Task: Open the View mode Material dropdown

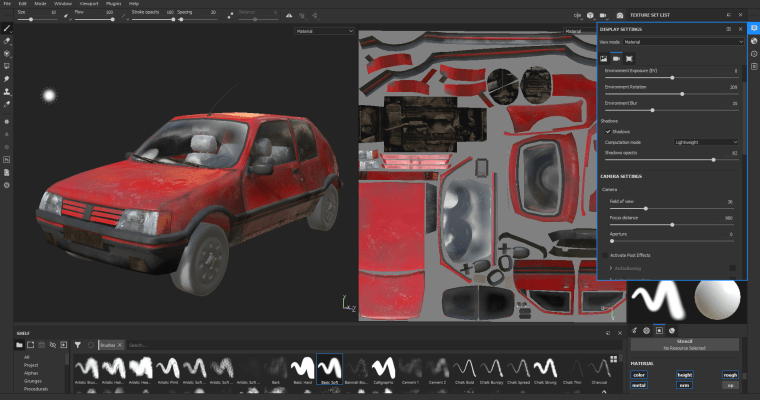Action: coord(691,42)
